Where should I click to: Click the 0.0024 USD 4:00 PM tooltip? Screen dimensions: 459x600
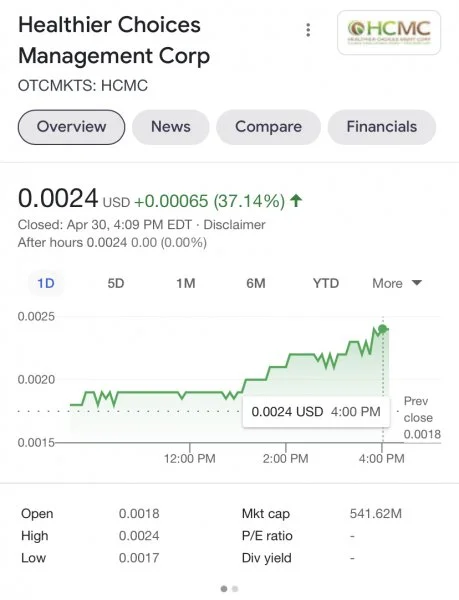(316, 412)
